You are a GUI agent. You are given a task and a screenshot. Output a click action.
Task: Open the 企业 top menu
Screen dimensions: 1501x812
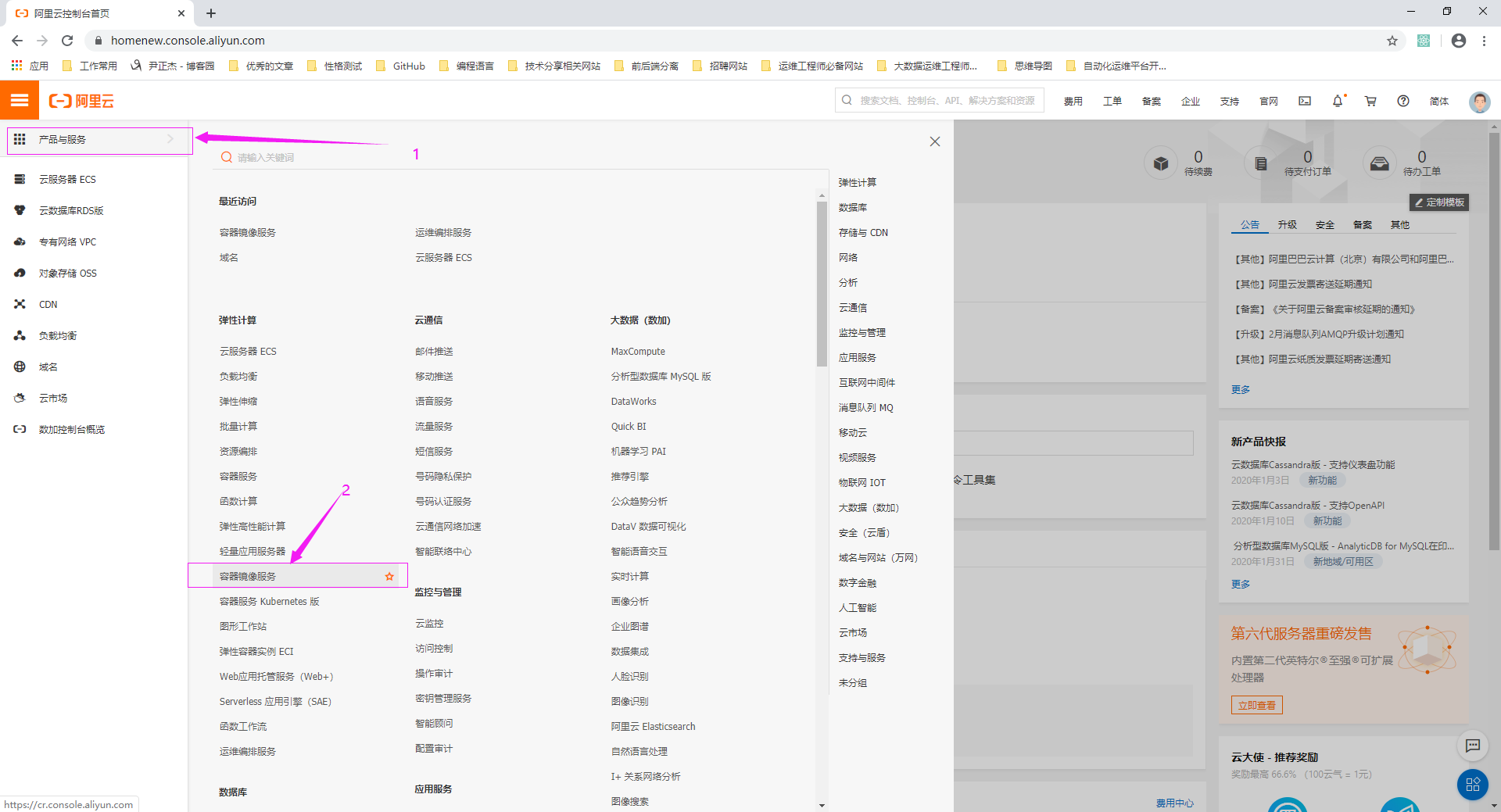click(1191, 102)
